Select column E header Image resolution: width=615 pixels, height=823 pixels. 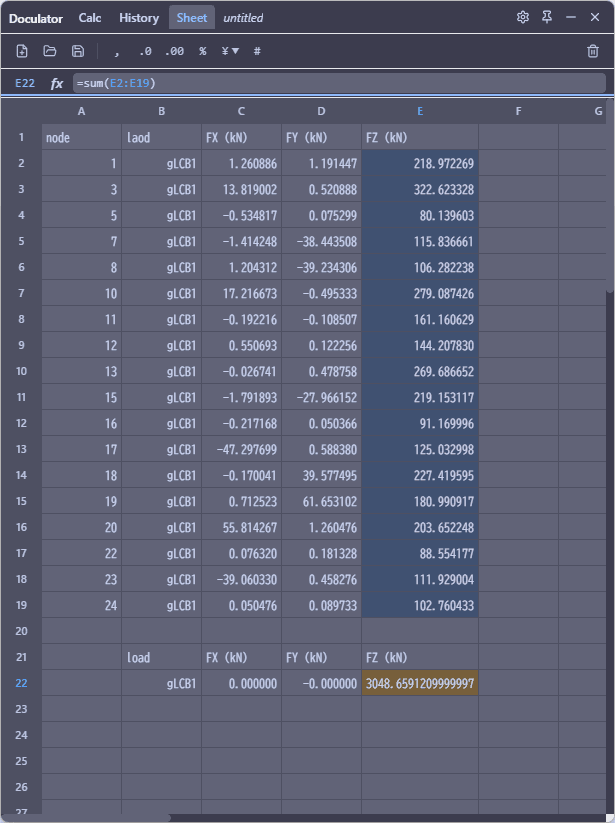420,111
